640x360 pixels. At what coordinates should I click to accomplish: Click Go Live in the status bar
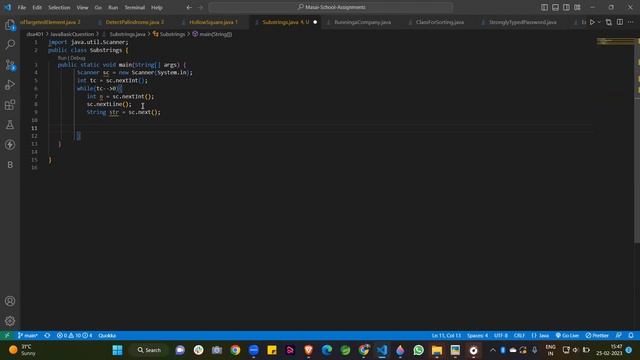coord(567,335)
